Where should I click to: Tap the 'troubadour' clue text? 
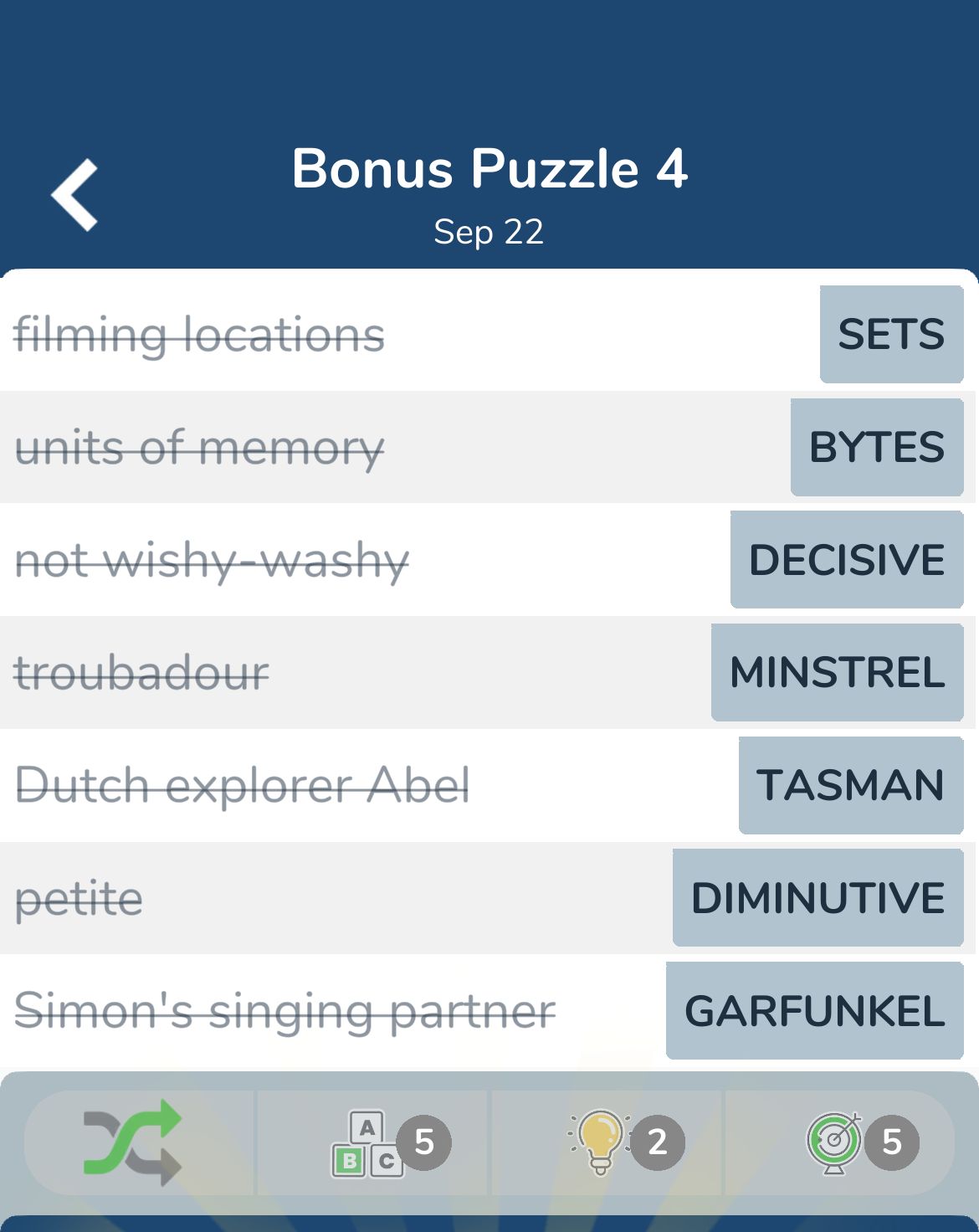coord(142,673)
